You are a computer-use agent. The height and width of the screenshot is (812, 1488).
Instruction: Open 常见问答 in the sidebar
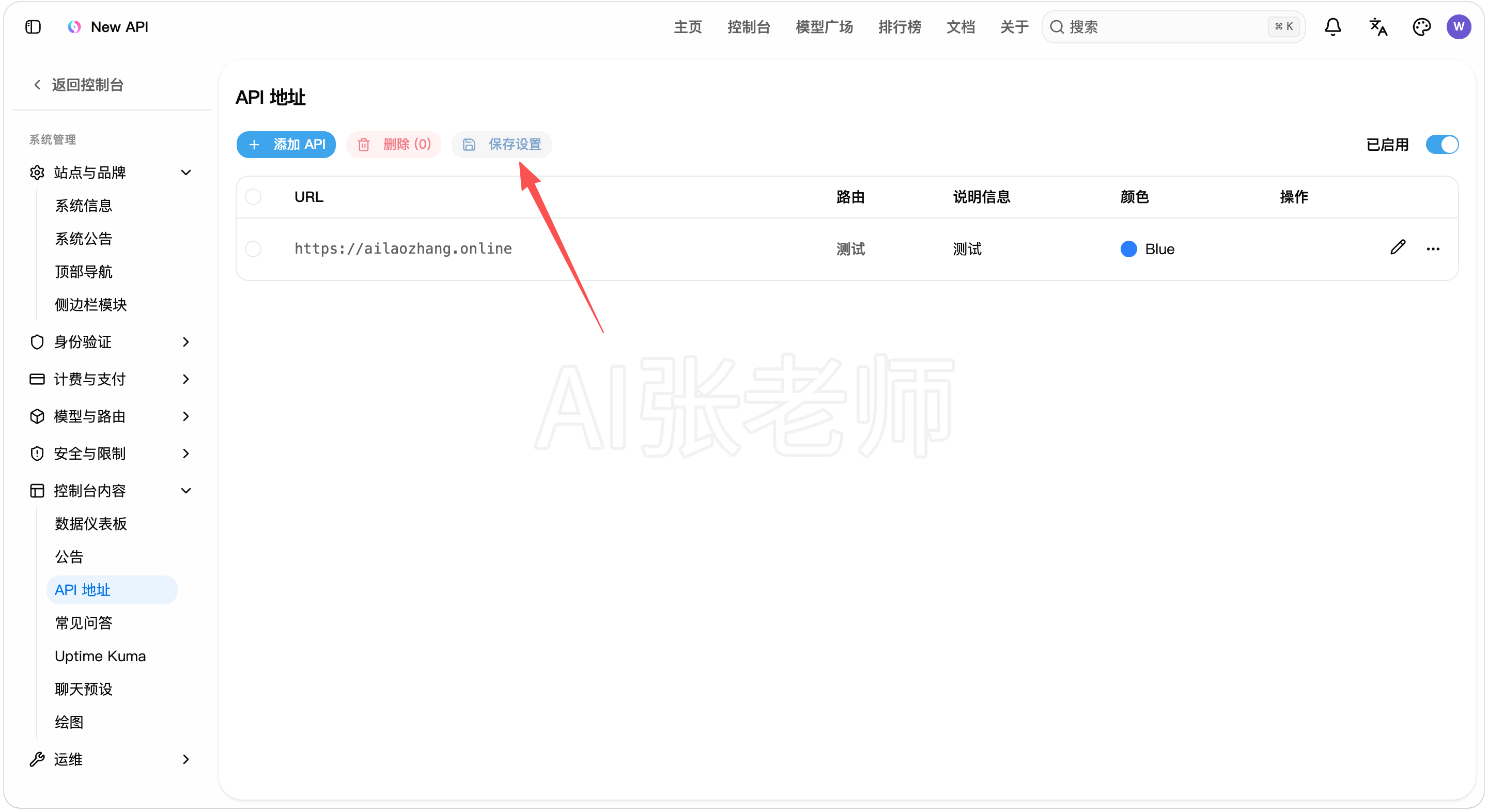click(x=84, y=623)
